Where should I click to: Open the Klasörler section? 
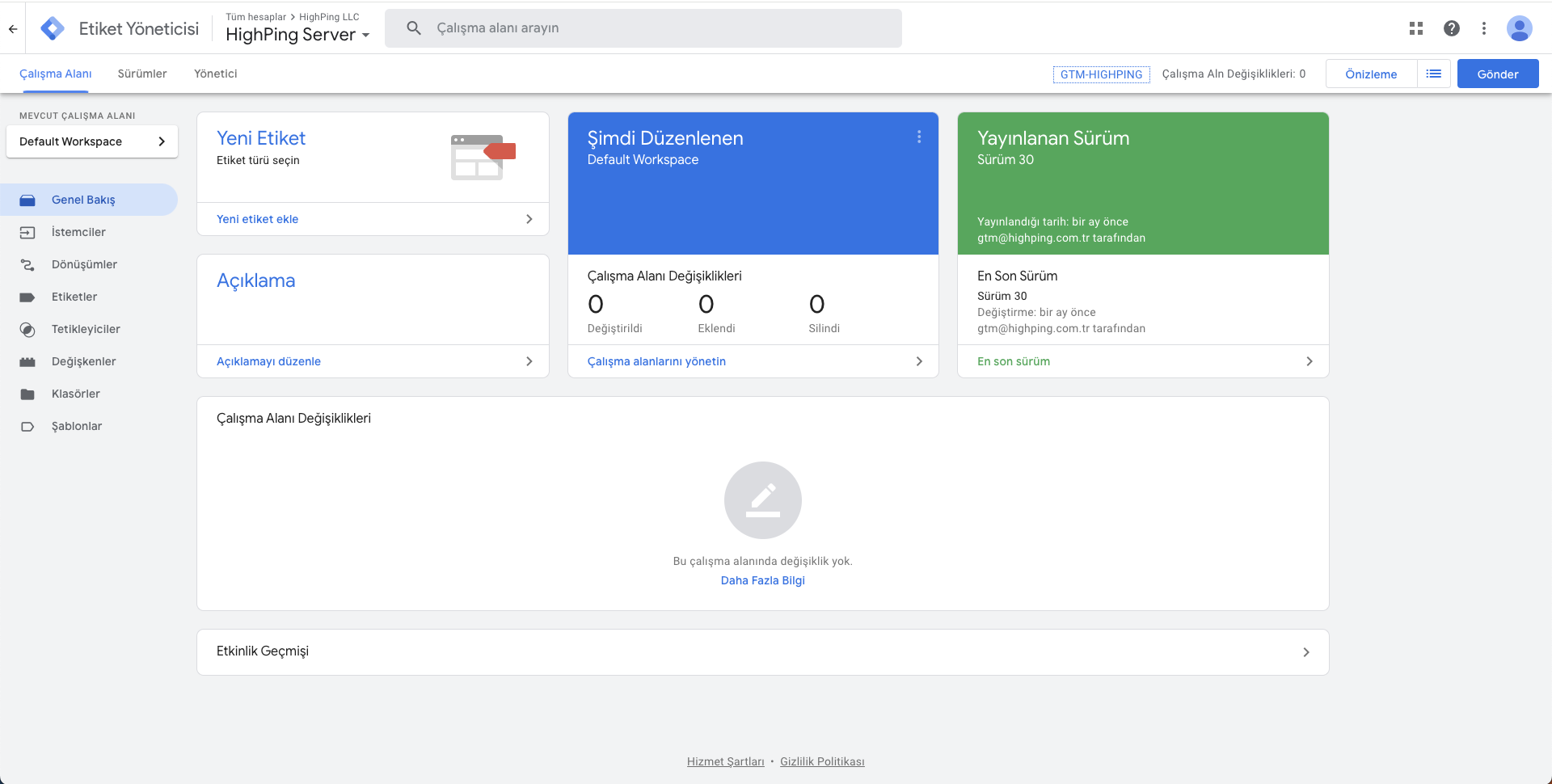click(x=74, y=394)
